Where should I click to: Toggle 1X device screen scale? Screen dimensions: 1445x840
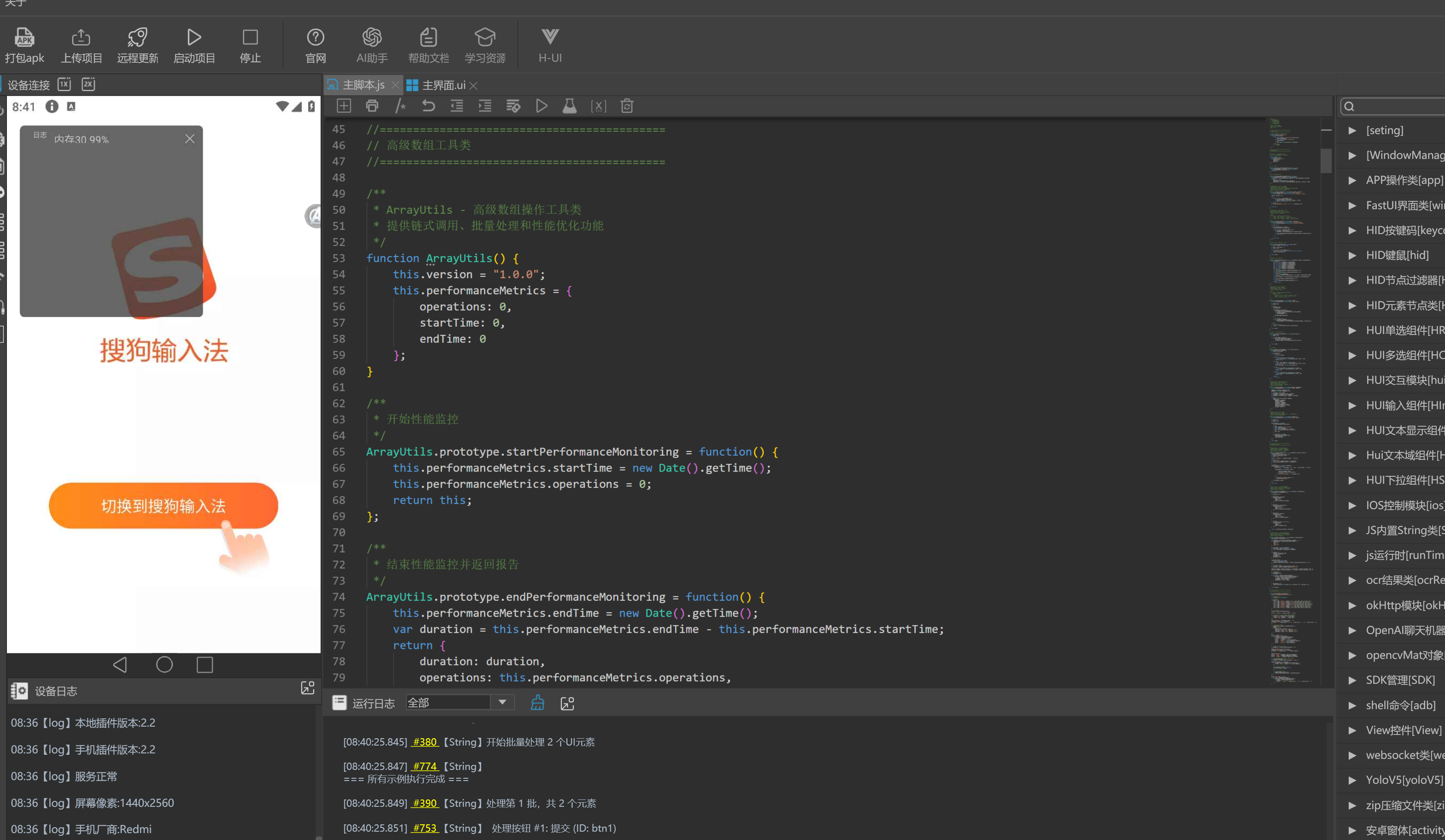click(64, 84)
